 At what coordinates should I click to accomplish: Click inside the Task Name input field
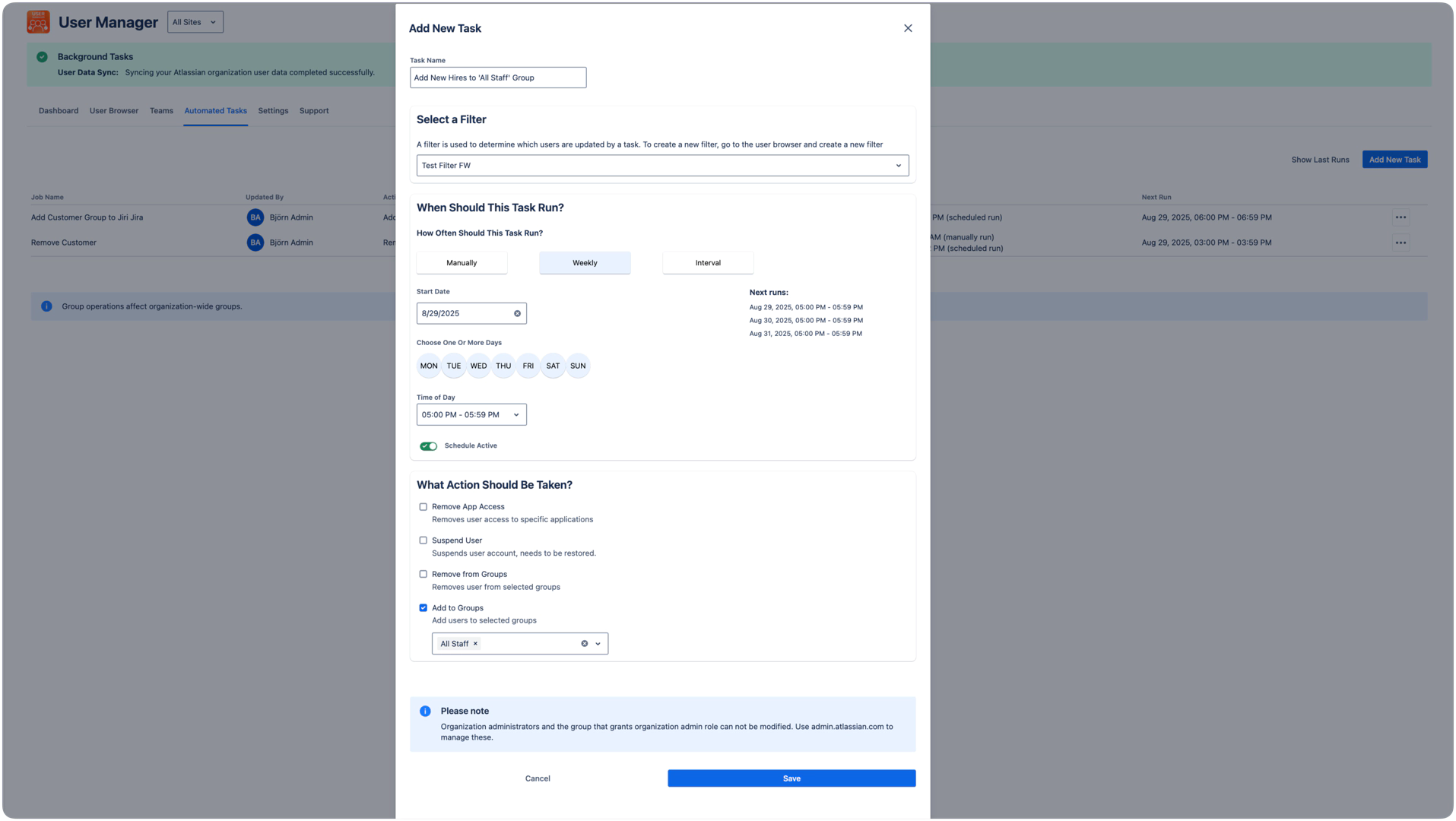point(497,77)
